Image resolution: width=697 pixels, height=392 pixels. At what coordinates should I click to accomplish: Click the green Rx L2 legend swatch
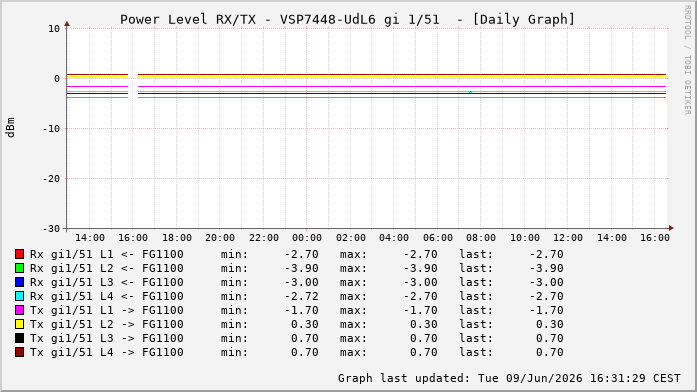tap(19, 268)
